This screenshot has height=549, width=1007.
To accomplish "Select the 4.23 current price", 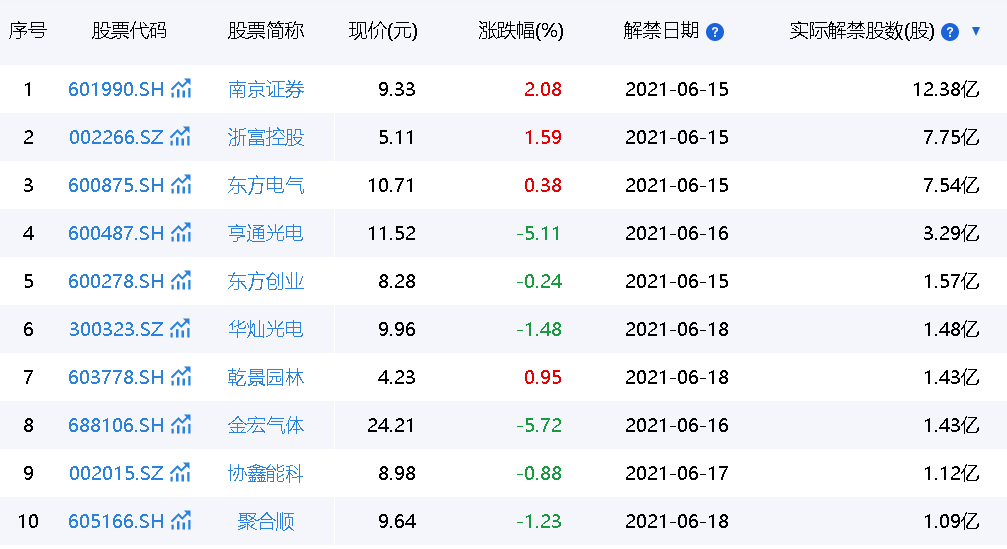I will tap(396, 378).
